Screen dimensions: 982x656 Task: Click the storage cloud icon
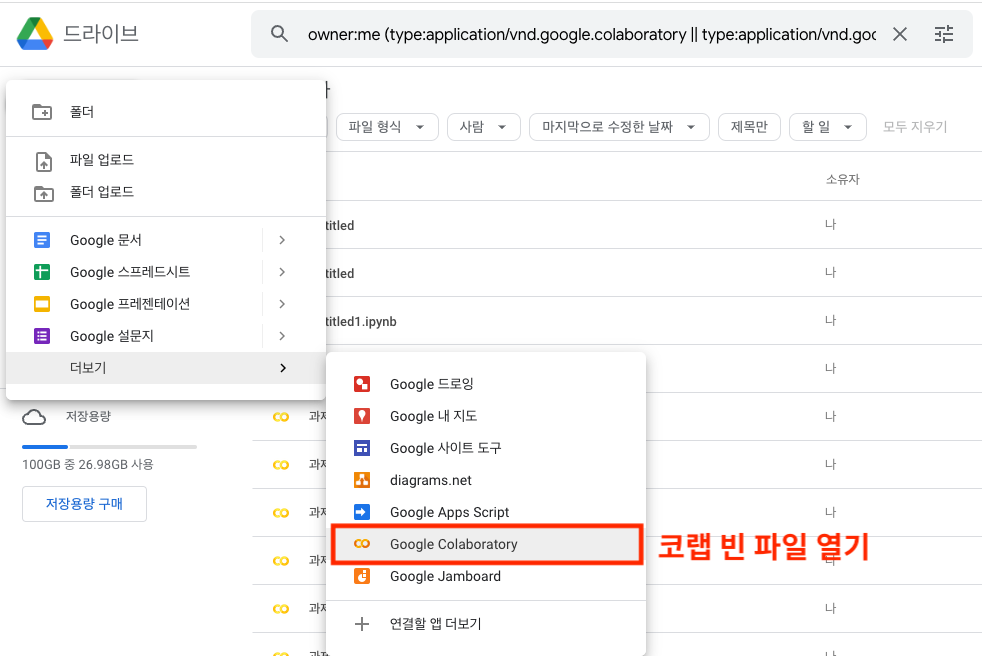pos(34,417)
